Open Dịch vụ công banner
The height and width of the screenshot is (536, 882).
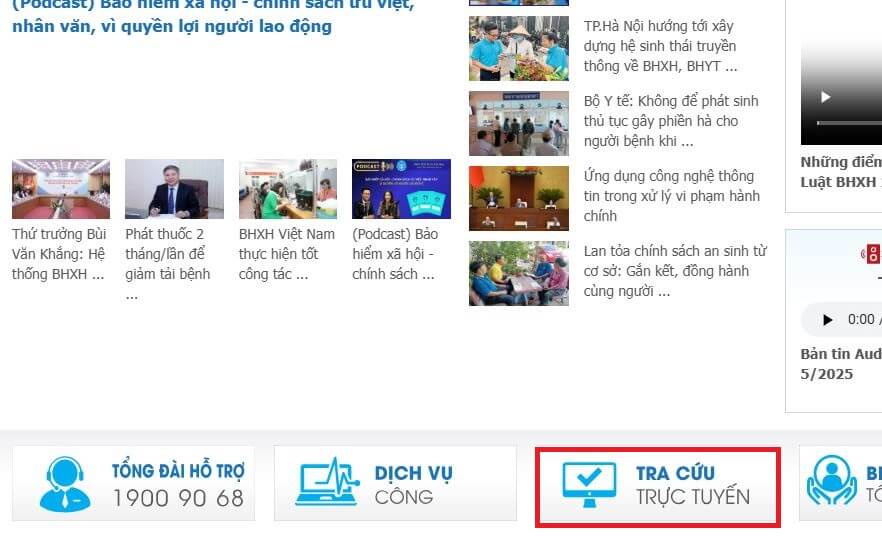click(395, 484)
